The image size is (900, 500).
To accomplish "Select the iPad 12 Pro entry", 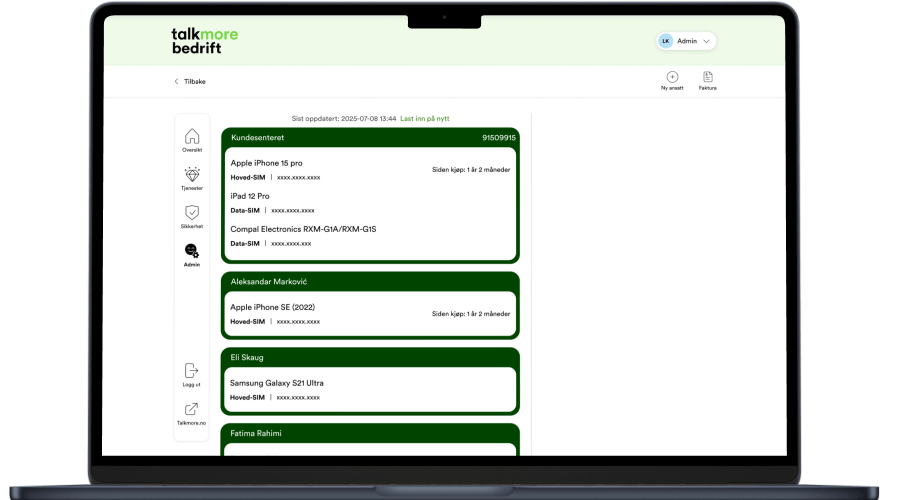I will (x=250, y=196).
